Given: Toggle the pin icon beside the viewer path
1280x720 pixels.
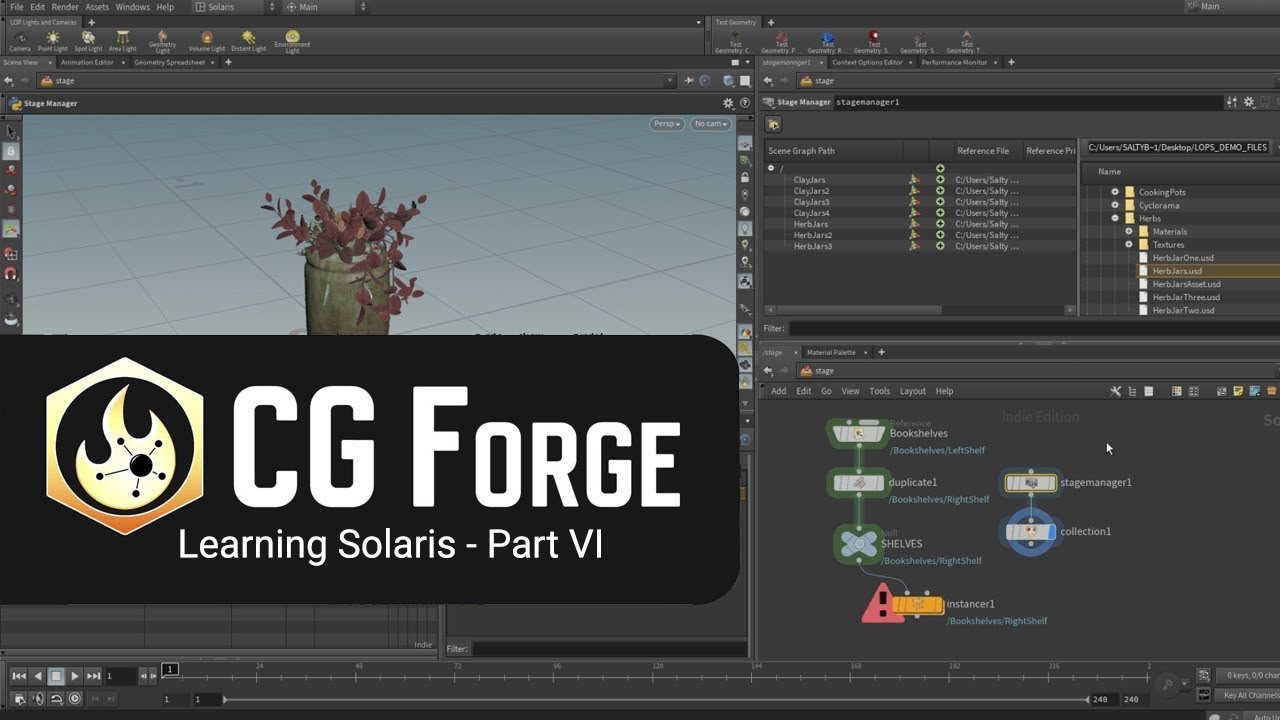Looking at the screenshot, I should tap(690, 81).
